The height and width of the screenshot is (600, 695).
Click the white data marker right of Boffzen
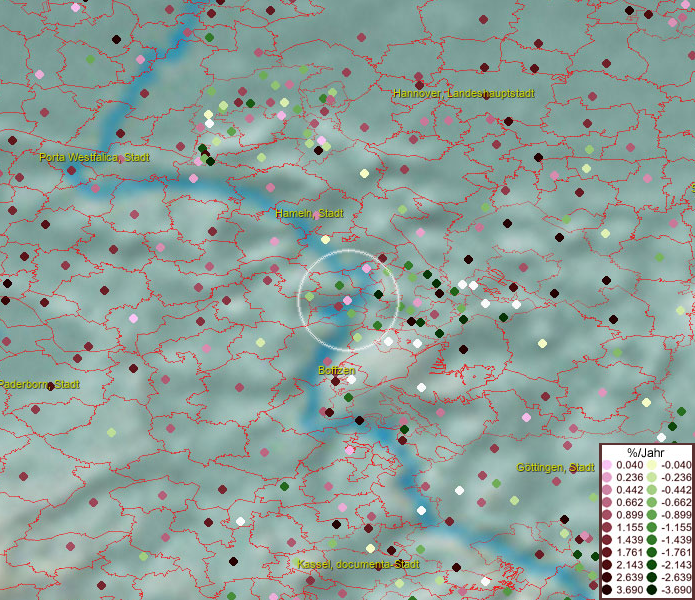(351, 380)
